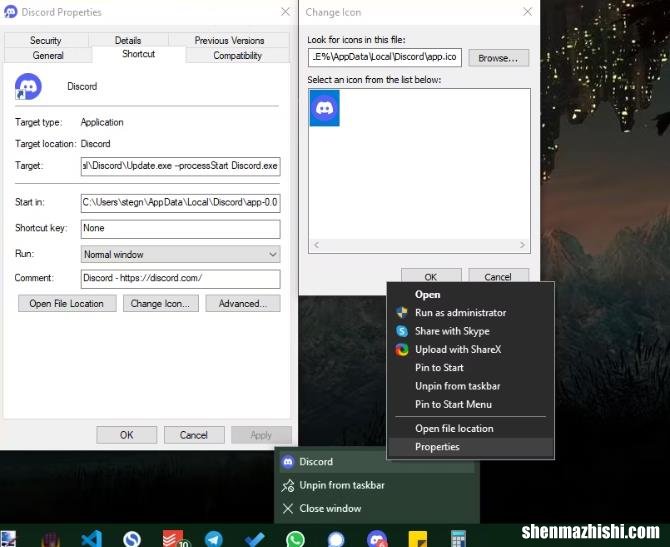Switch to the Security tab

[x=46, y=40]
